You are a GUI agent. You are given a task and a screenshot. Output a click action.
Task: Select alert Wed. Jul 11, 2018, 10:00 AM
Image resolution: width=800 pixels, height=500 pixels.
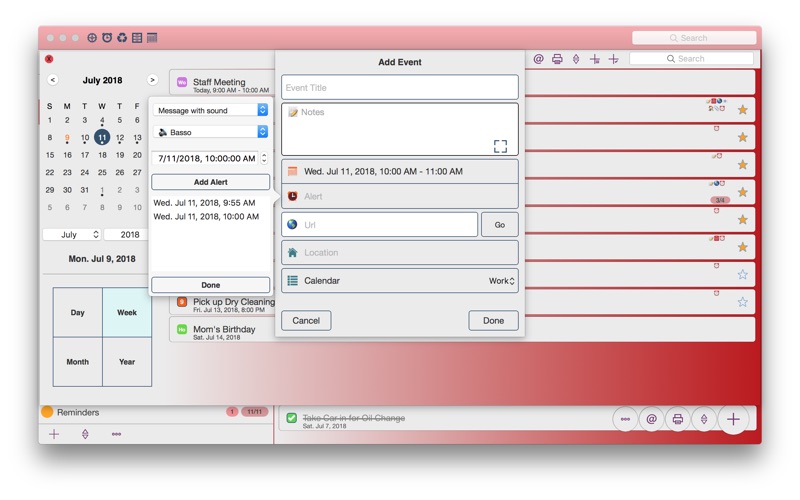tap(207, 217)
